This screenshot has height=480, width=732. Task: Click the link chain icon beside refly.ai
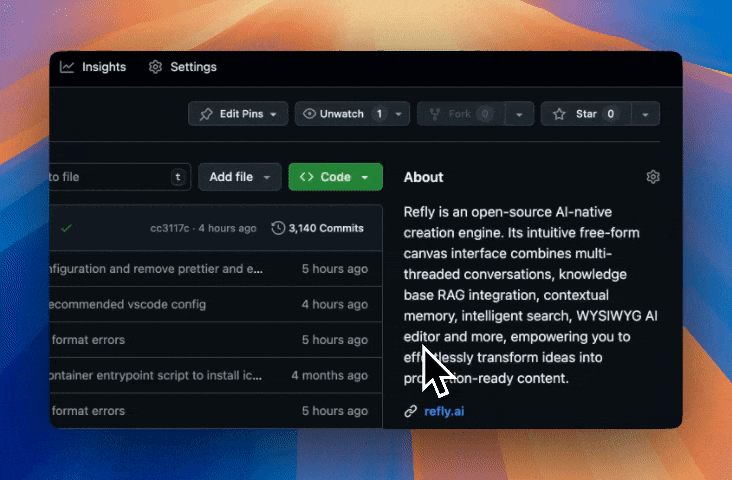410,411
